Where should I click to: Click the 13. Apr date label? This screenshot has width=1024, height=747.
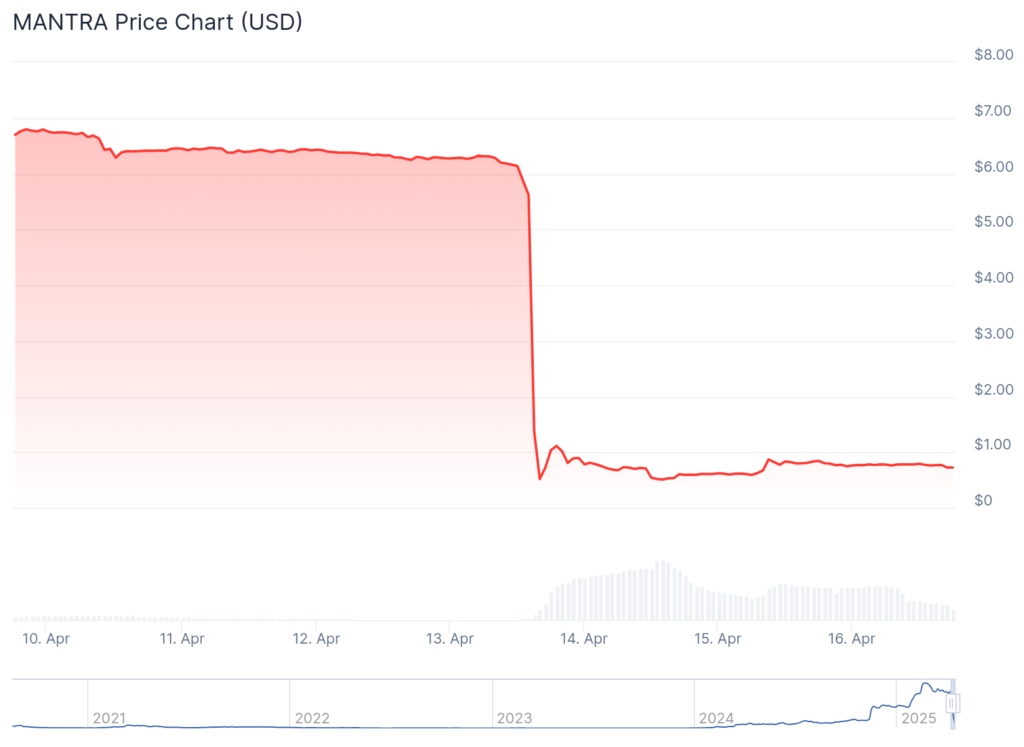point(450,638)
